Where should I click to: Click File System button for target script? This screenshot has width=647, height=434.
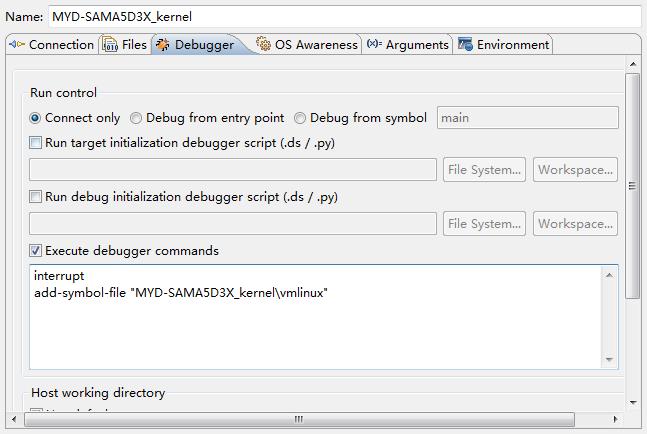(x=484, y=170)
